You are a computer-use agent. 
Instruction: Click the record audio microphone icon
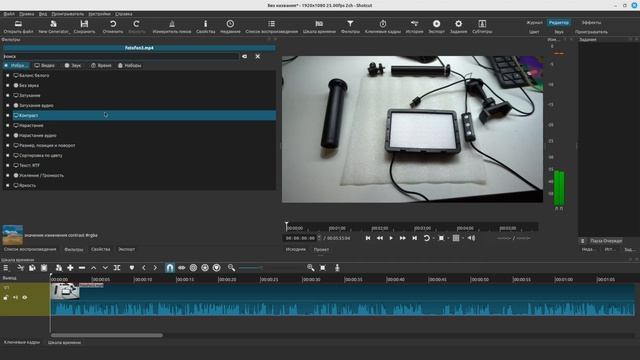pyautogui.click(x=337, y=268)
